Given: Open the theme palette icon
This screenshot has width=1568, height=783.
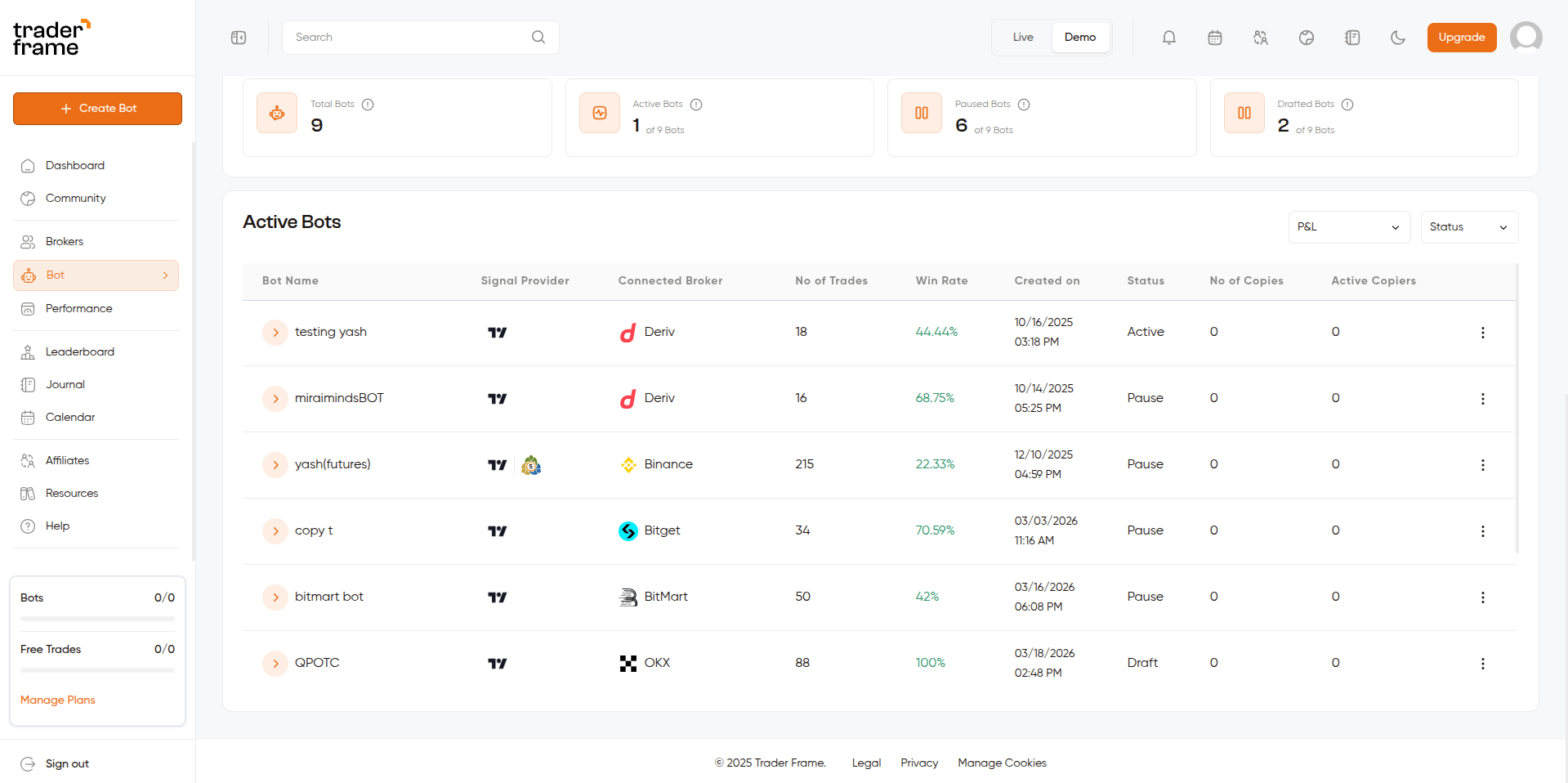Looking at the screenshot, I should (1307, 38).
